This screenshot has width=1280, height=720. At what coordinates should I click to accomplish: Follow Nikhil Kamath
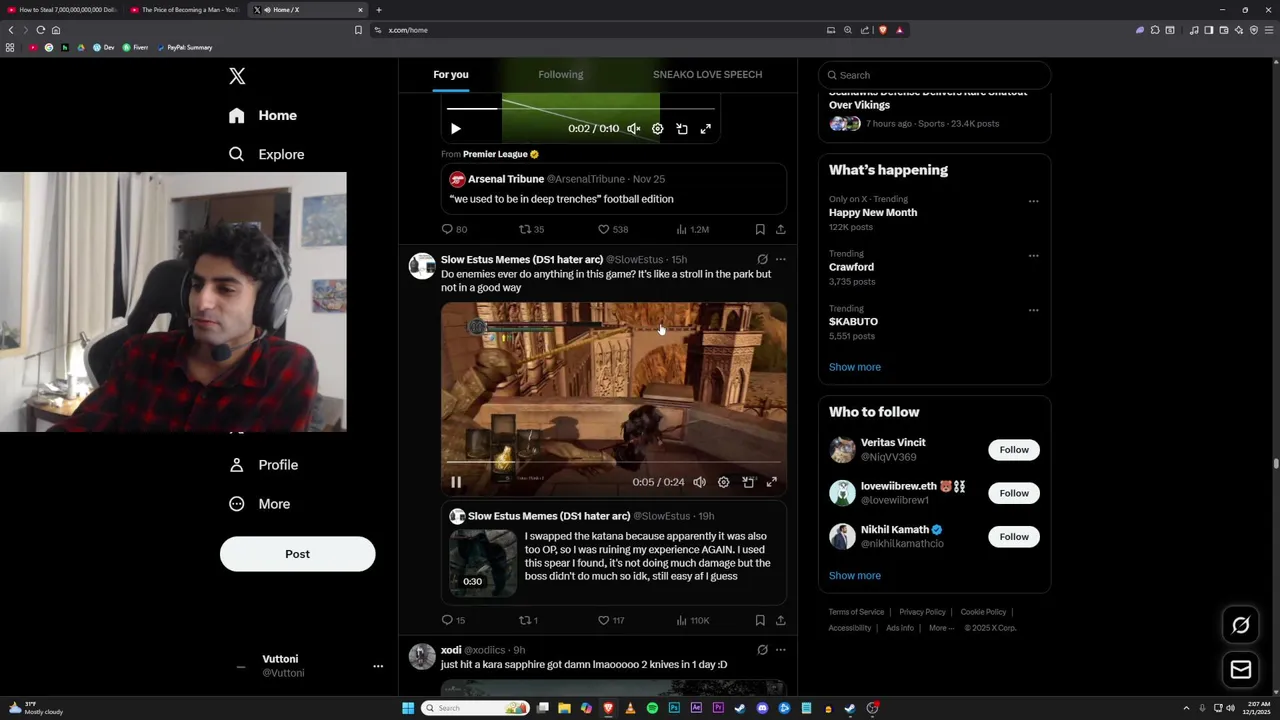[x=1014, y=537]
